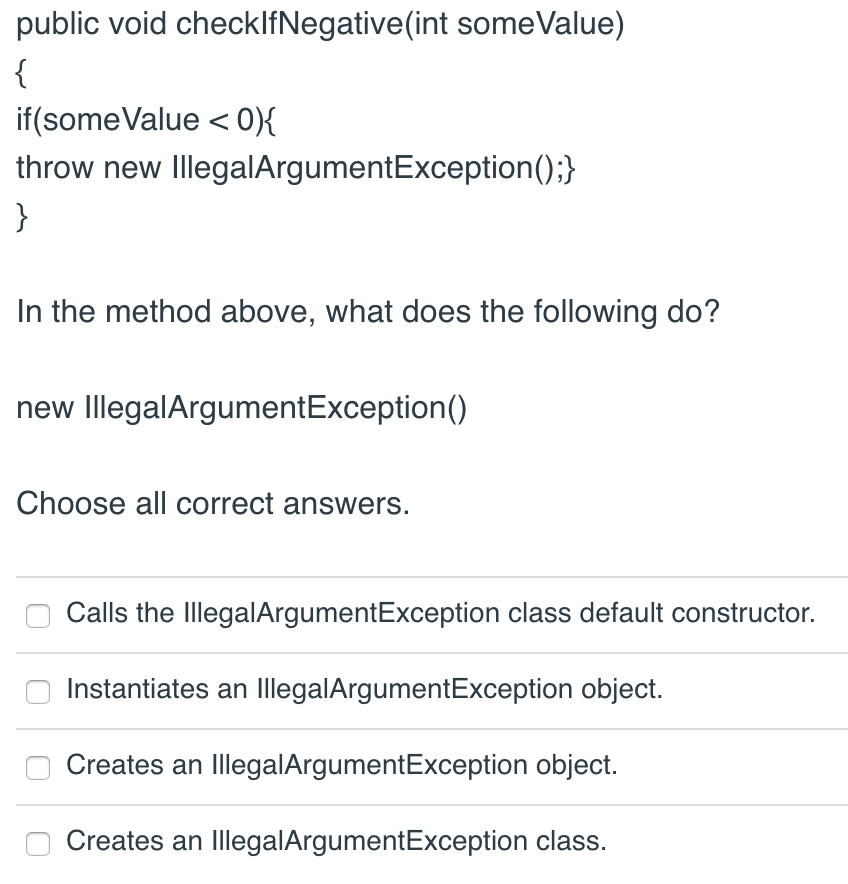
Task: Select checkbox beside "Creates an IllegalArgumentException object"
Action: coord(38,768)
